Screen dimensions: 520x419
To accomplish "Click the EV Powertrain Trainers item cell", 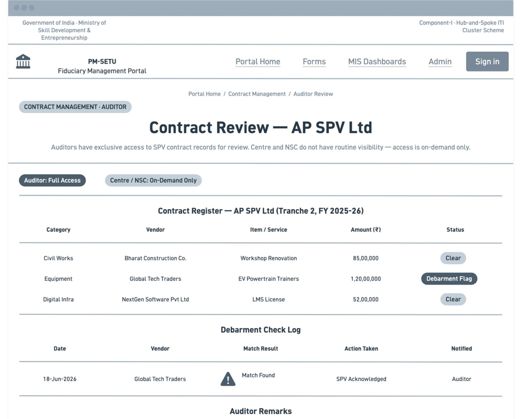I will pos(269,279).
